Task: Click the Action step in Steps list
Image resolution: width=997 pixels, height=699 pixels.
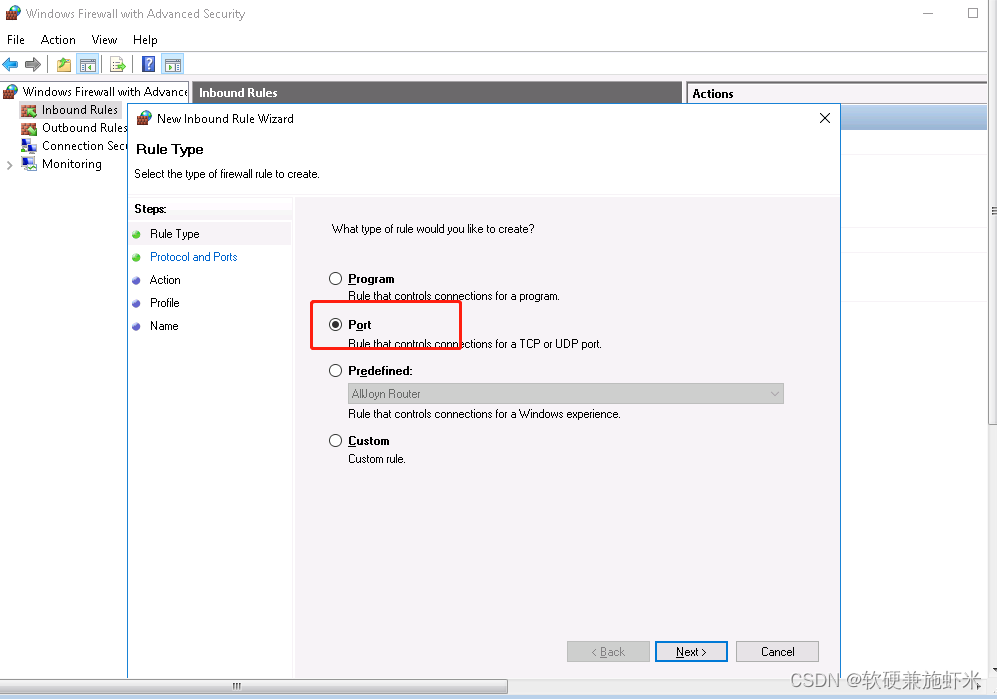Action: click(165, 280)
